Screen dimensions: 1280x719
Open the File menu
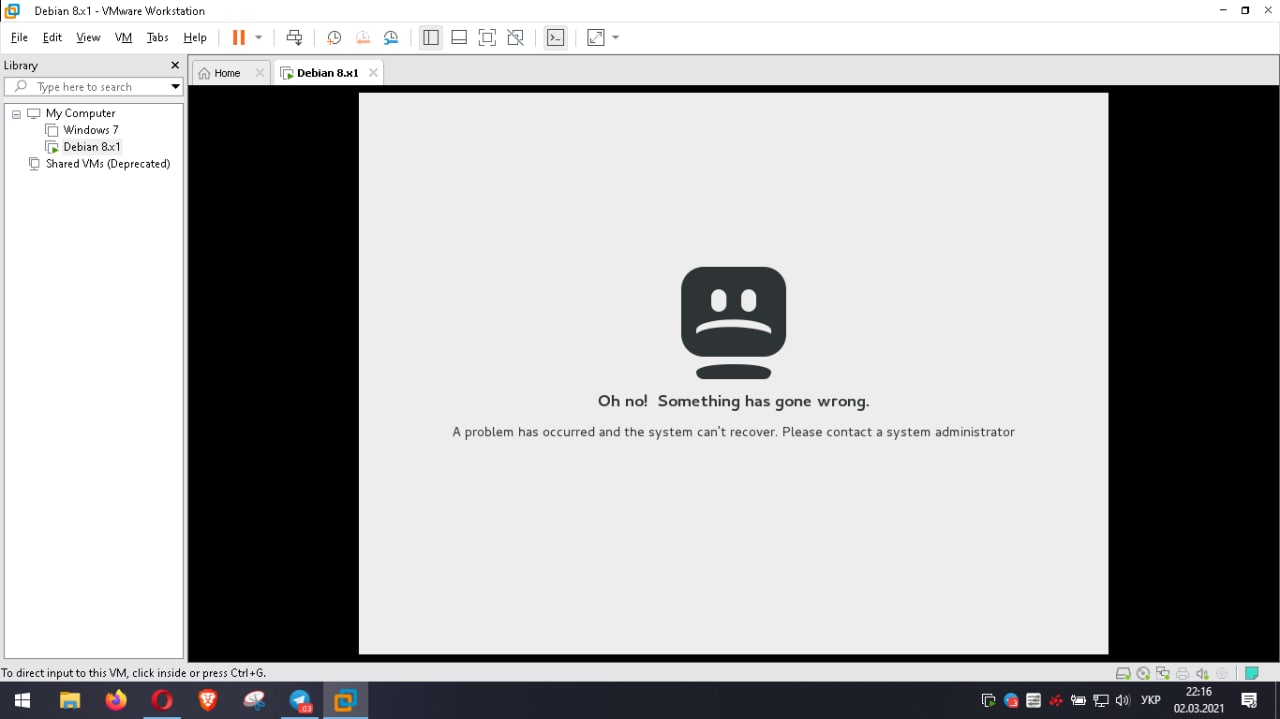tap(19, 37)
